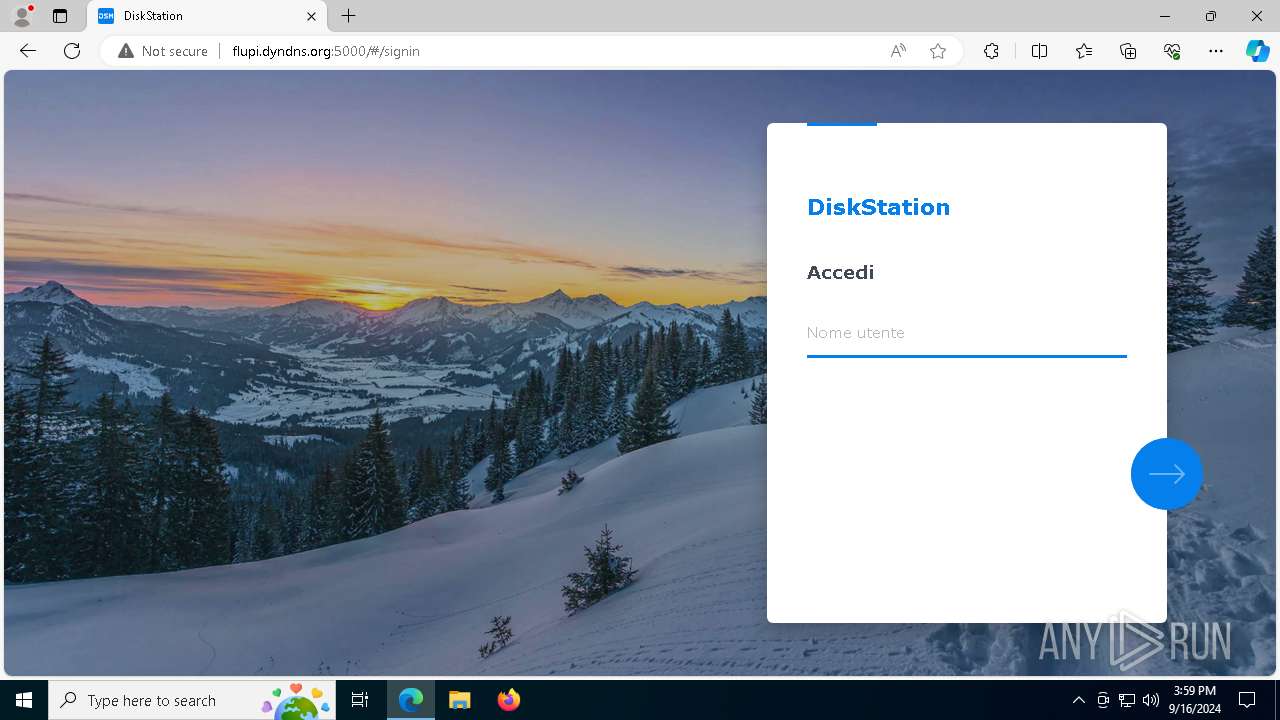Viewport: 1280px width, 720px height.
Task: Open network tray icon
Action: [1127, 700]
